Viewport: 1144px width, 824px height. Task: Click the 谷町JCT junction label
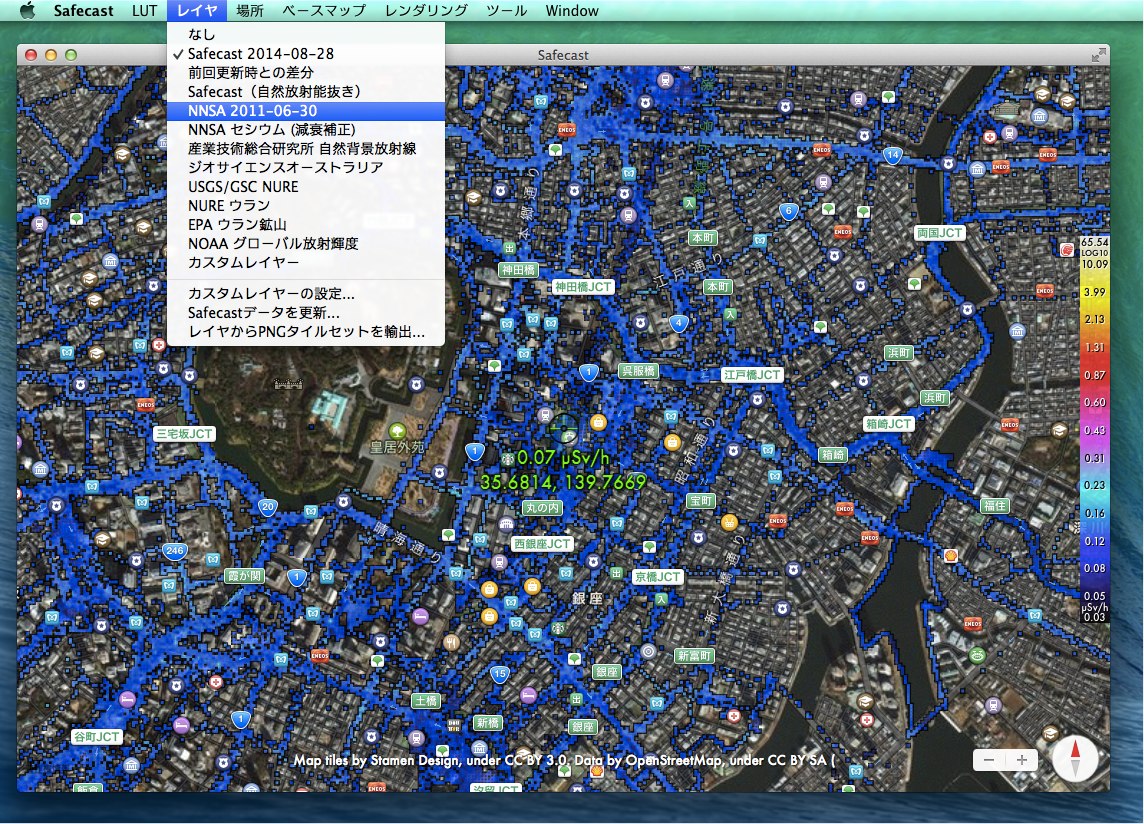[96, 736]
